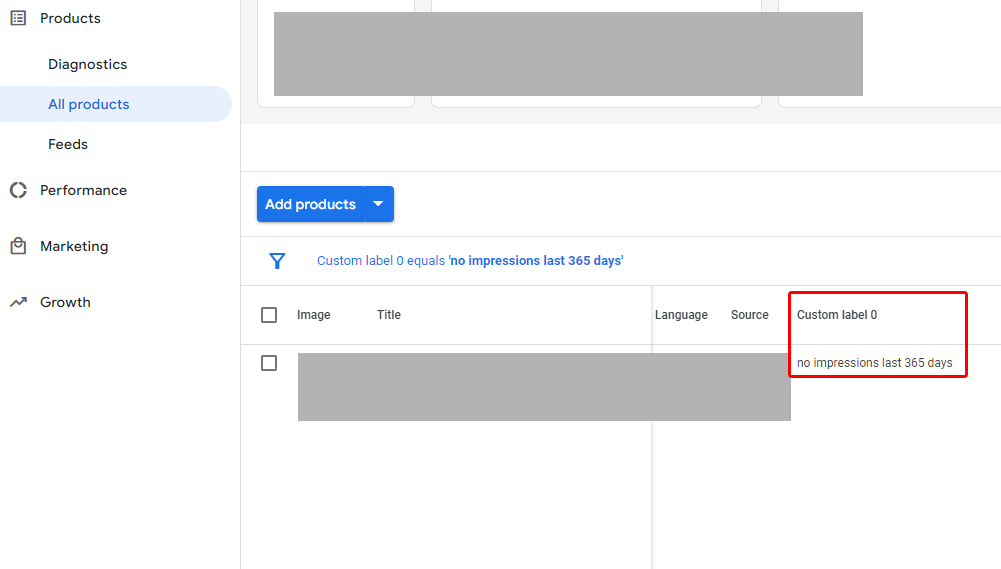This screenshot has width=1001, height=569.
Task: Select All products in the sidebar
Action: pos(89,104)
